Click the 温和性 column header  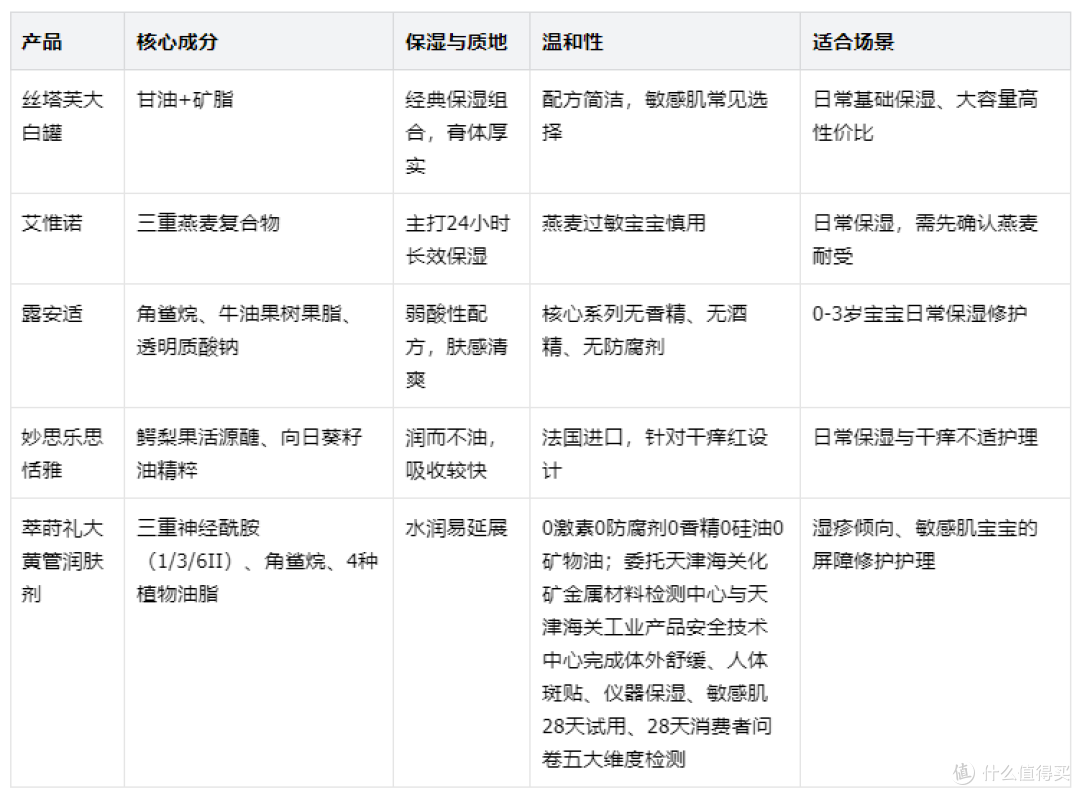665,42
